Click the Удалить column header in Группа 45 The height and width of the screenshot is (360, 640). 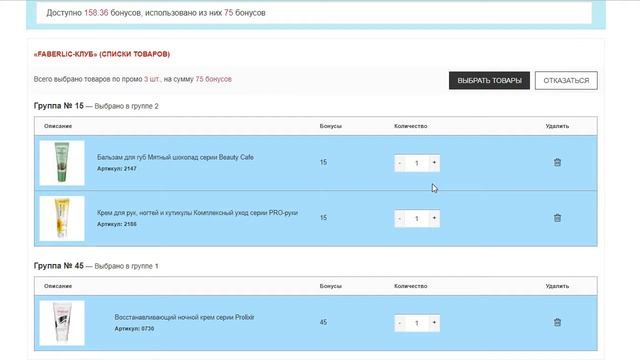(x=557, y=286)
